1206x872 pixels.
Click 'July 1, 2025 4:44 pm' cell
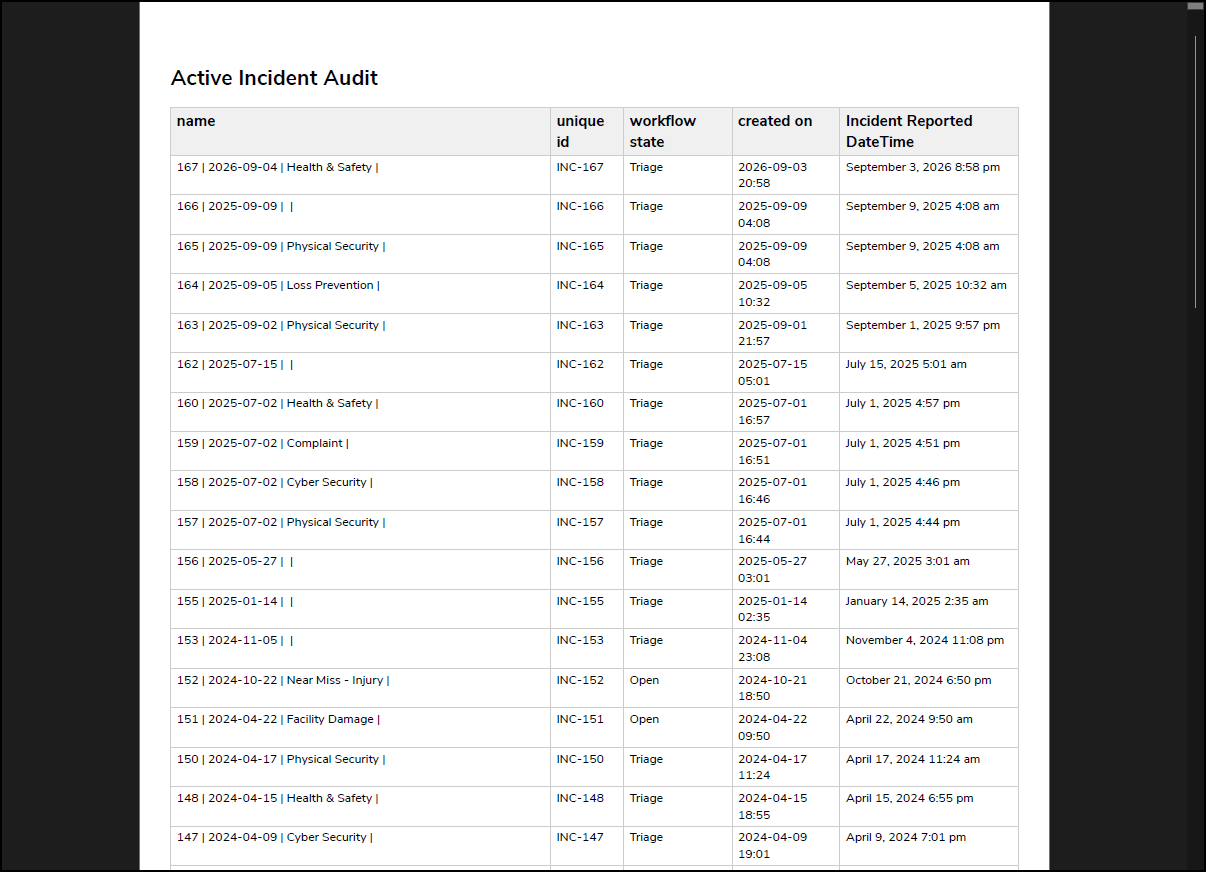point(929,530)
